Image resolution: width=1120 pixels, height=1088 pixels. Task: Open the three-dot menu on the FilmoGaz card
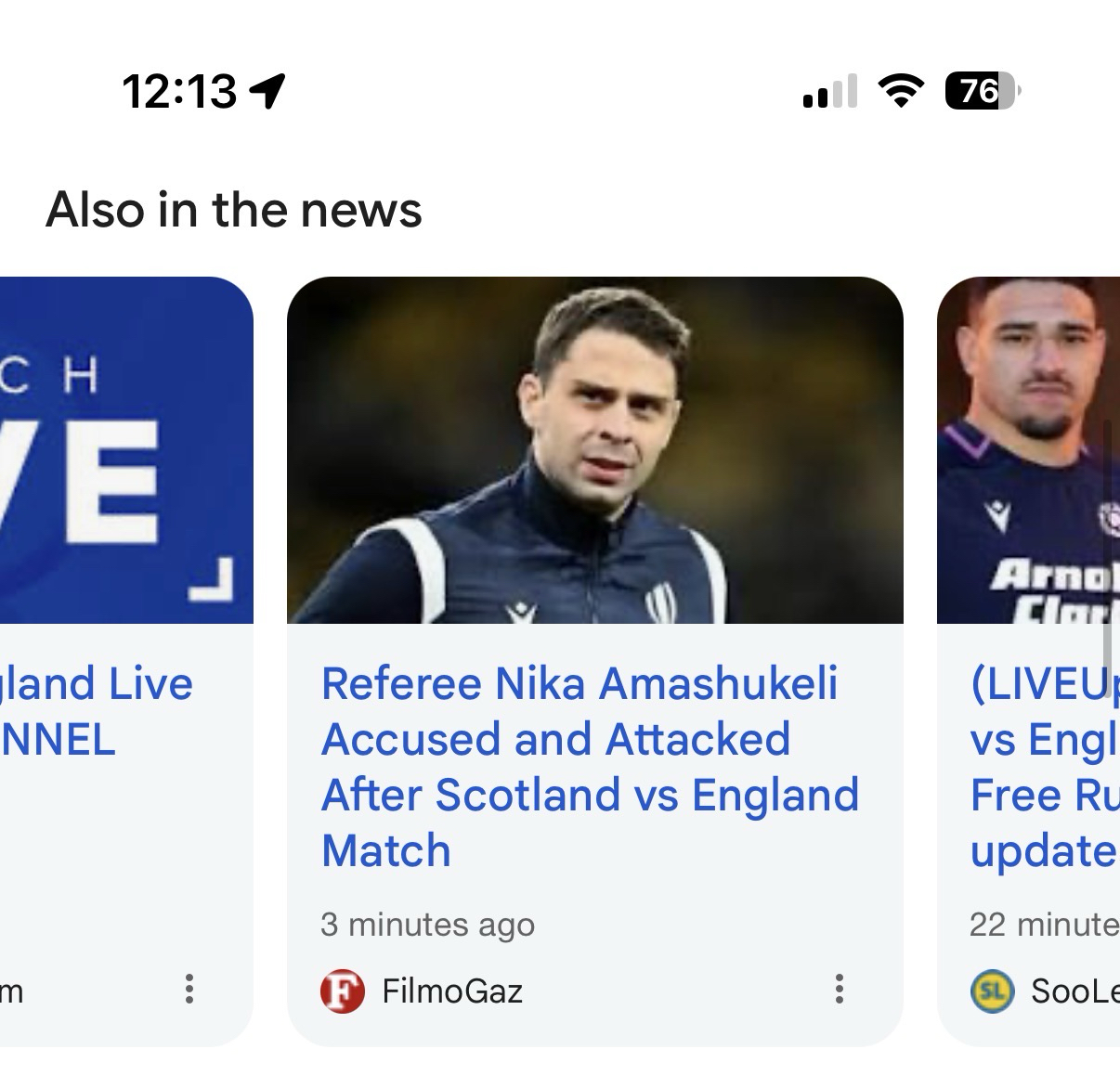coord(839,990)
